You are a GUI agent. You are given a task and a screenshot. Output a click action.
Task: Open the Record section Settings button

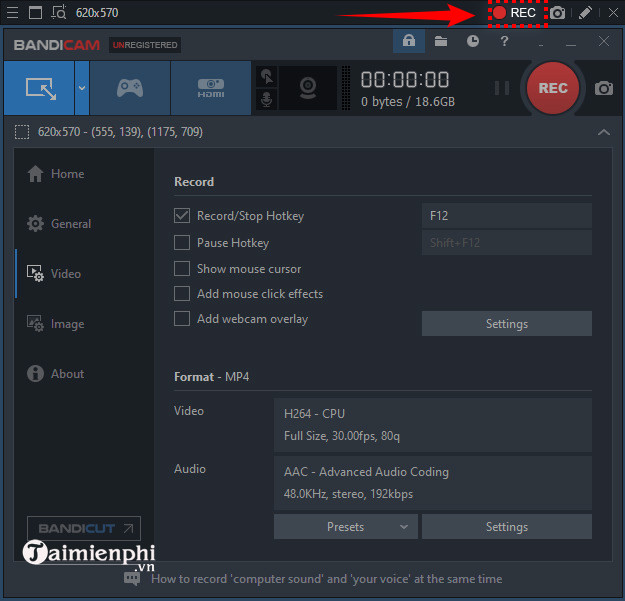pyautogui.click(x=507, y=324)
